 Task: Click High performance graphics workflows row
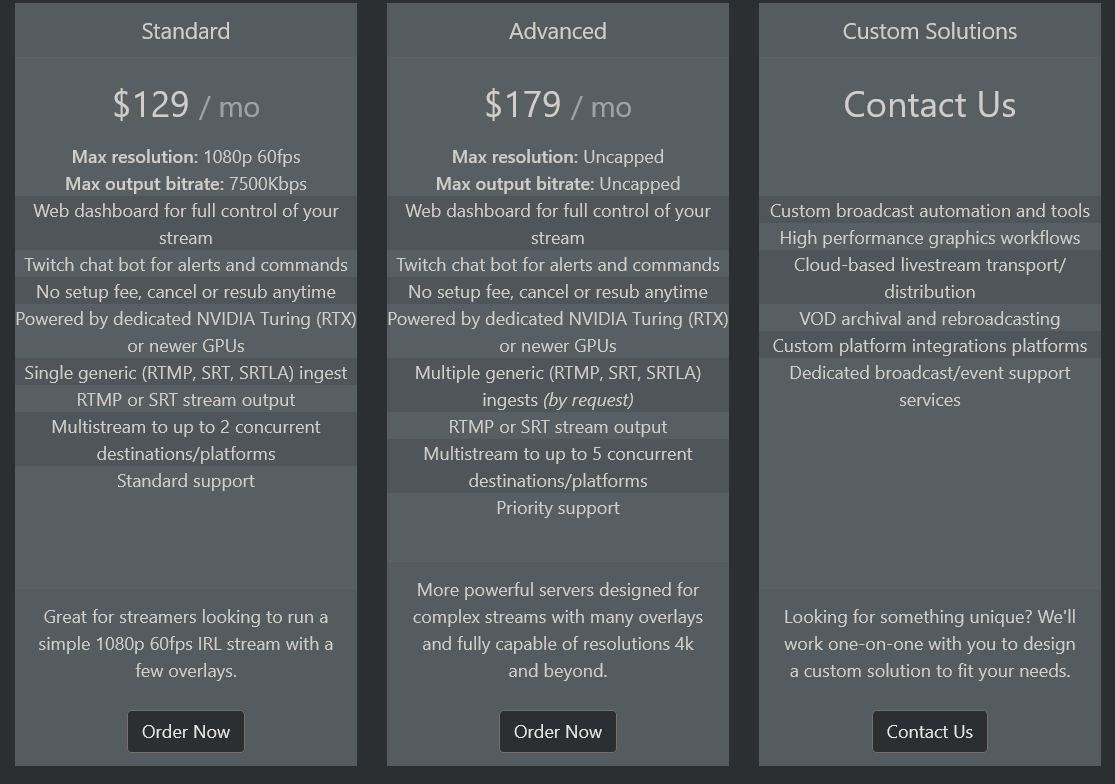coord(929,237)
